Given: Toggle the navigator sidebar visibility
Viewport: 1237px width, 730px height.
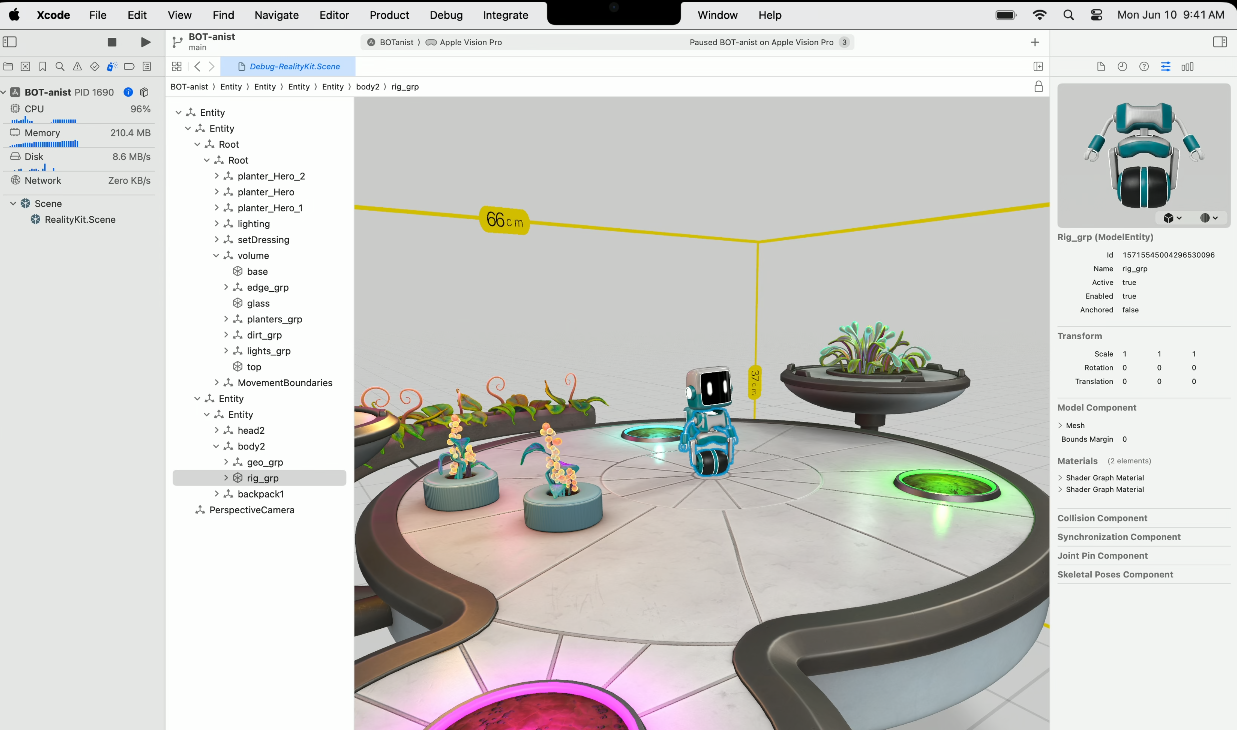Looking at the screenshot, I should click(10, 42).
